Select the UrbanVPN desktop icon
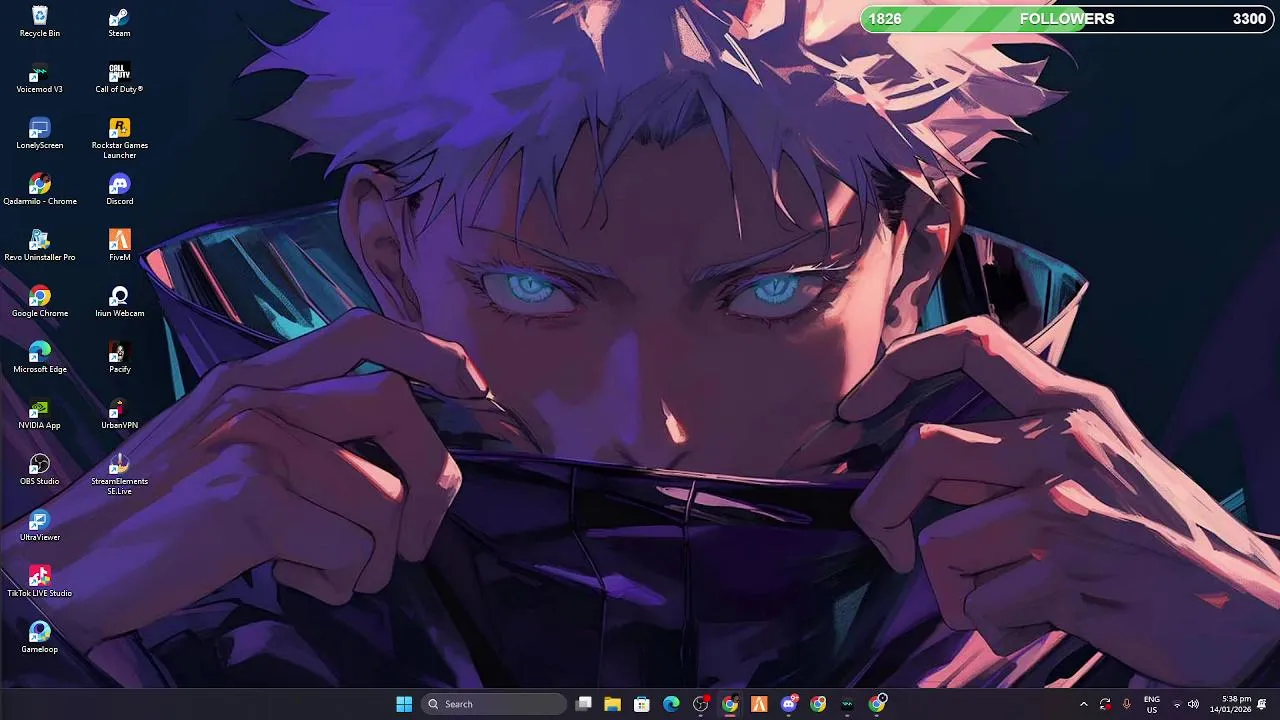This screenshot has width=1280, height=720. [119, 414]
